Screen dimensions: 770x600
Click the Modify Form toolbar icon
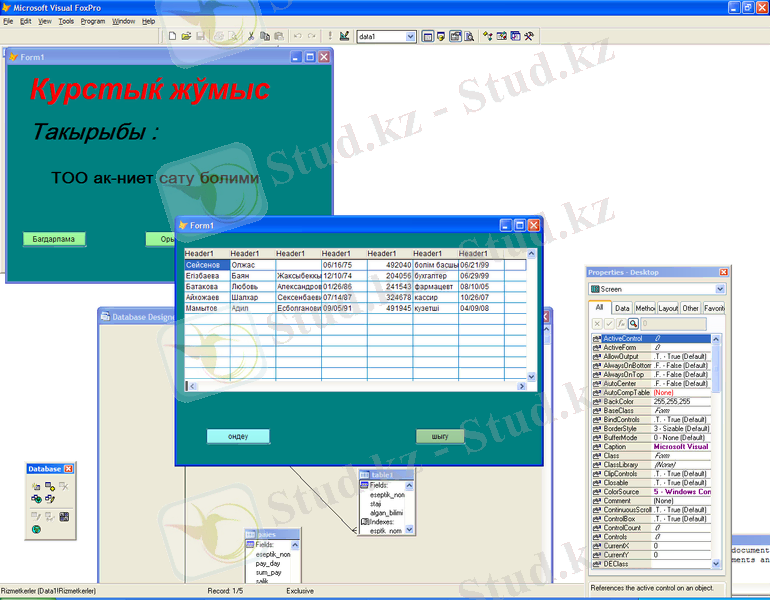point(345,36)
